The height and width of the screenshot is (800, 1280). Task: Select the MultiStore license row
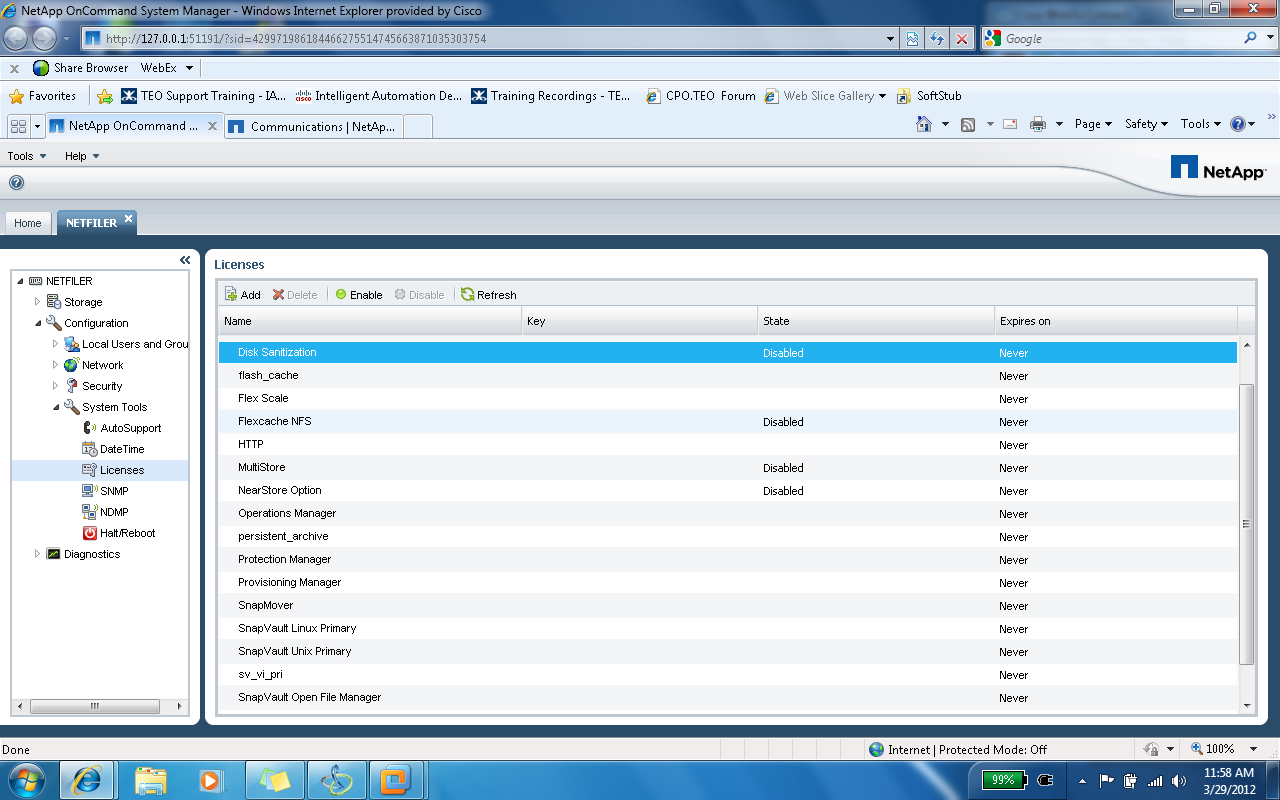click(728, 468)
